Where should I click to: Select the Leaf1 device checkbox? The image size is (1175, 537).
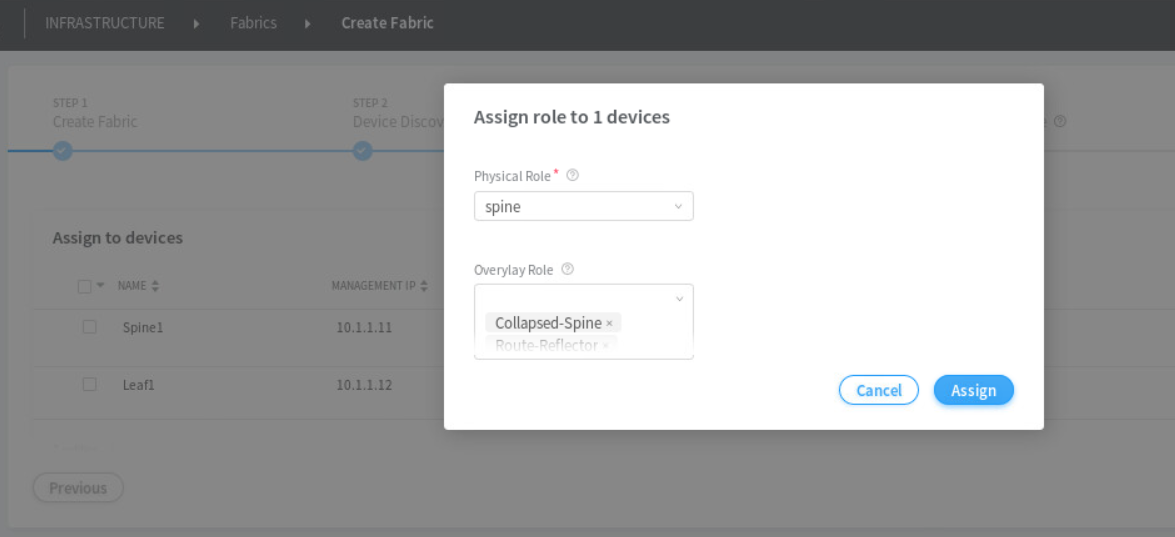click(89, 384)
